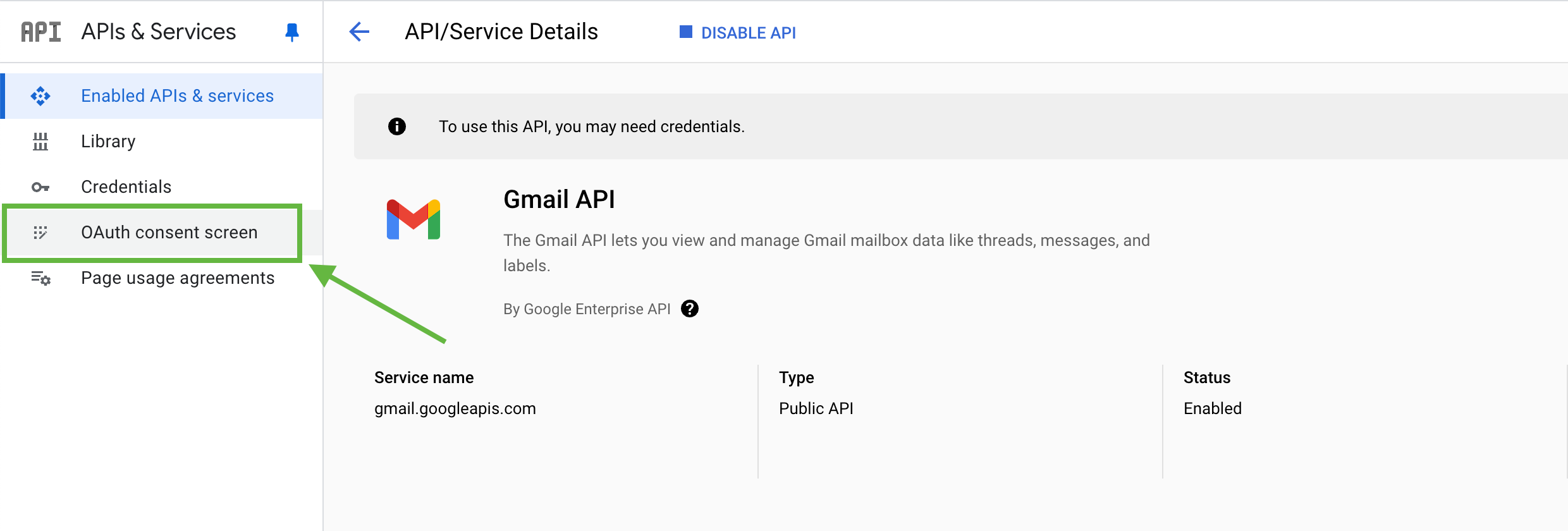Viewport: 1568px width, 531px height.
Task: Click the Gmail logo
Action: click(413, 219)
